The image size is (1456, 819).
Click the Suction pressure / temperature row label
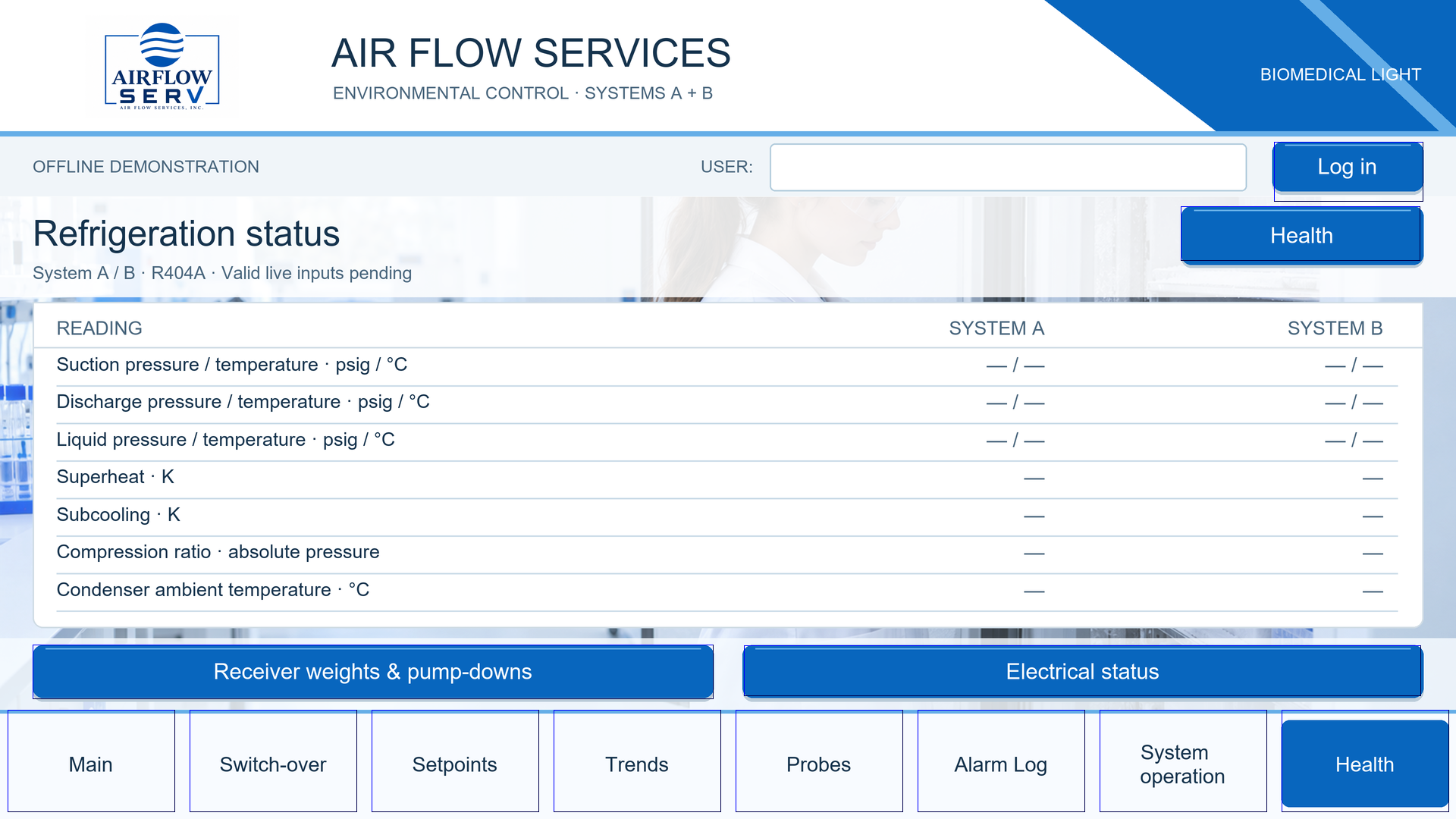232,365
